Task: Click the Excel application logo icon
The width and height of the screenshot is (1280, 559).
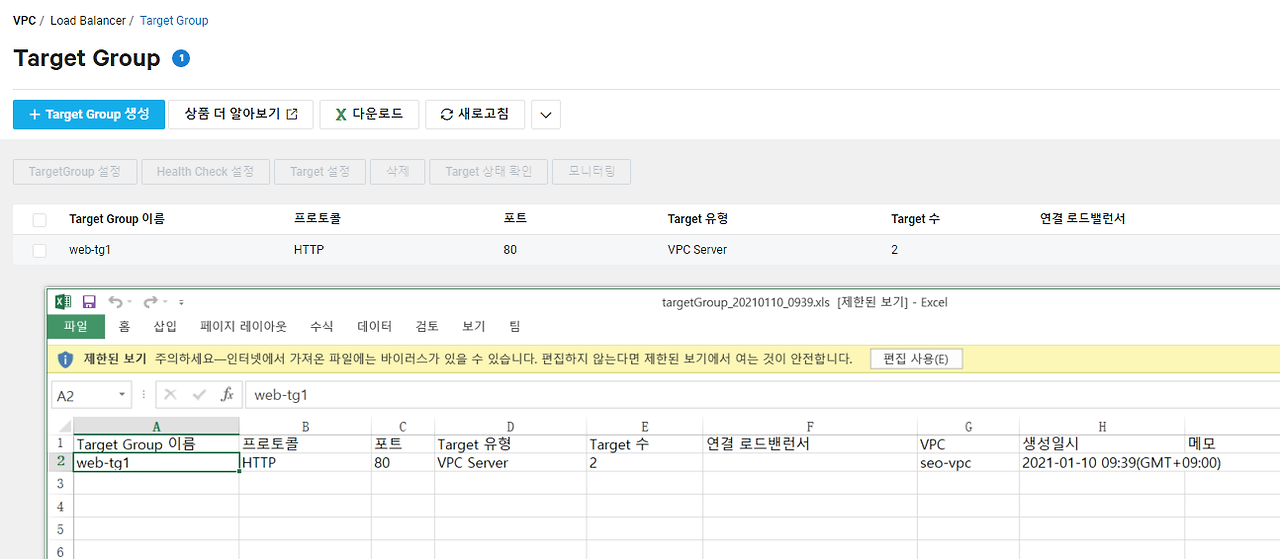Action: tap(63, 302)
